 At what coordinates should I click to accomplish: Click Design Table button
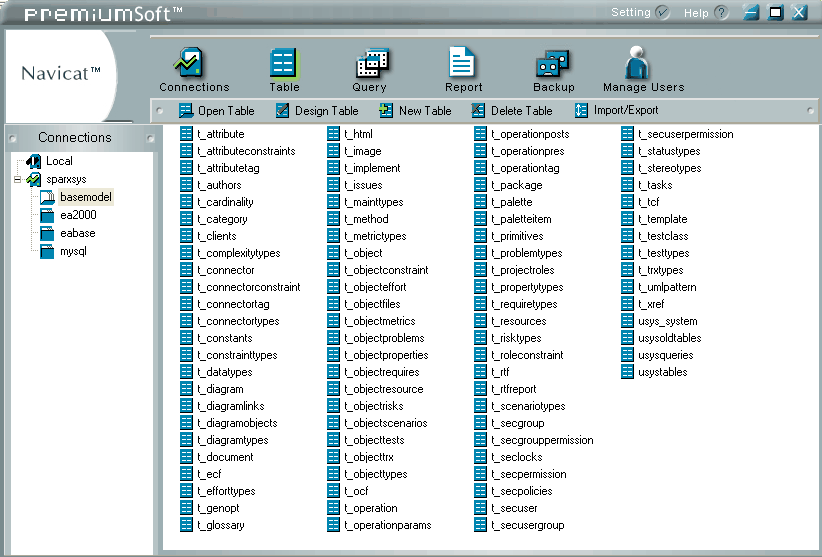317,111
